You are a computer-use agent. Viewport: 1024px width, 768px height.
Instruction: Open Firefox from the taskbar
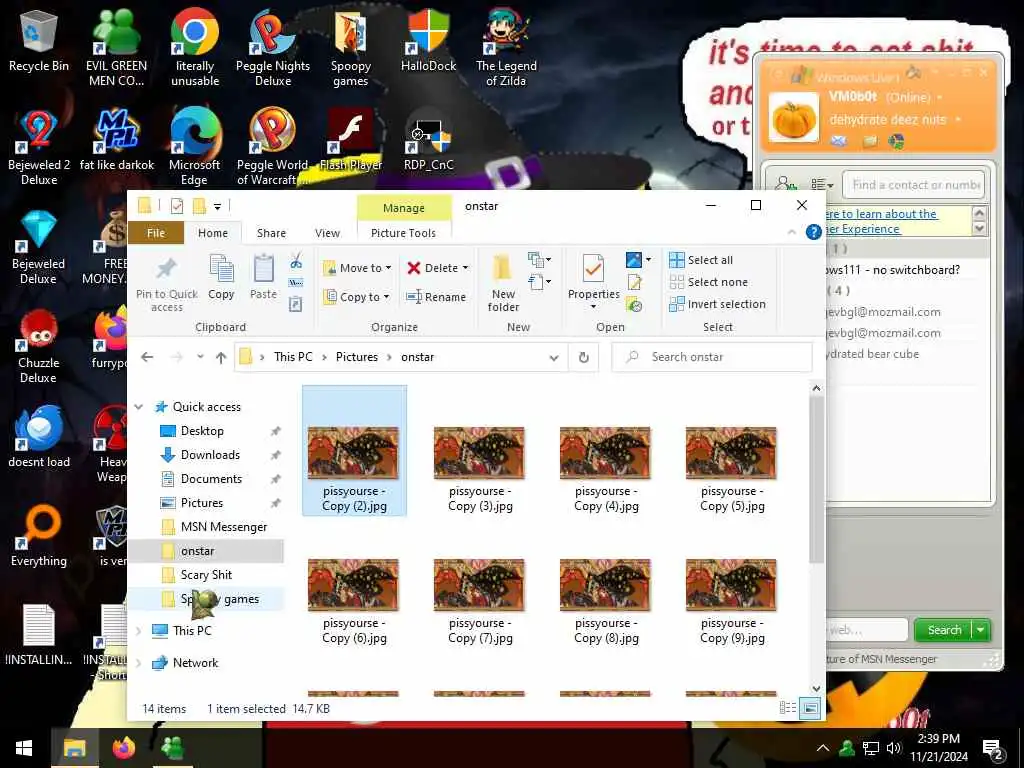(123, 748)
